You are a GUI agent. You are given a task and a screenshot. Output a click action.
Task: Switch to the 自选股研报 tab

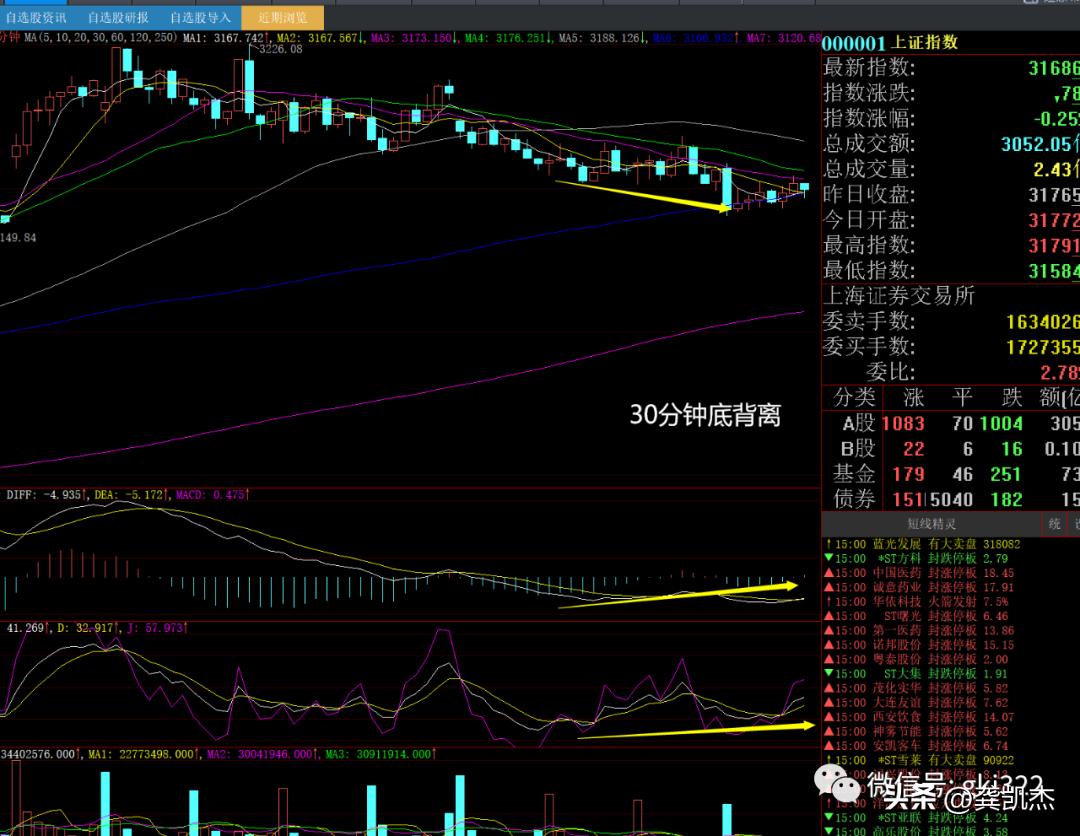(117, 17)
